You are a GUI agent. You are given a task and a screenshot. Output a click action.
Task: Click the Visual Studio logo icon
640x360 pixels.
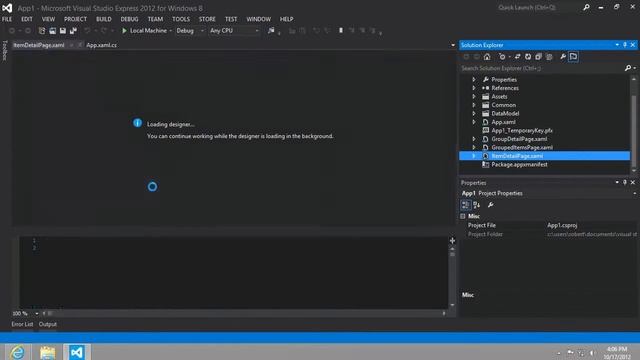point(7,8)
